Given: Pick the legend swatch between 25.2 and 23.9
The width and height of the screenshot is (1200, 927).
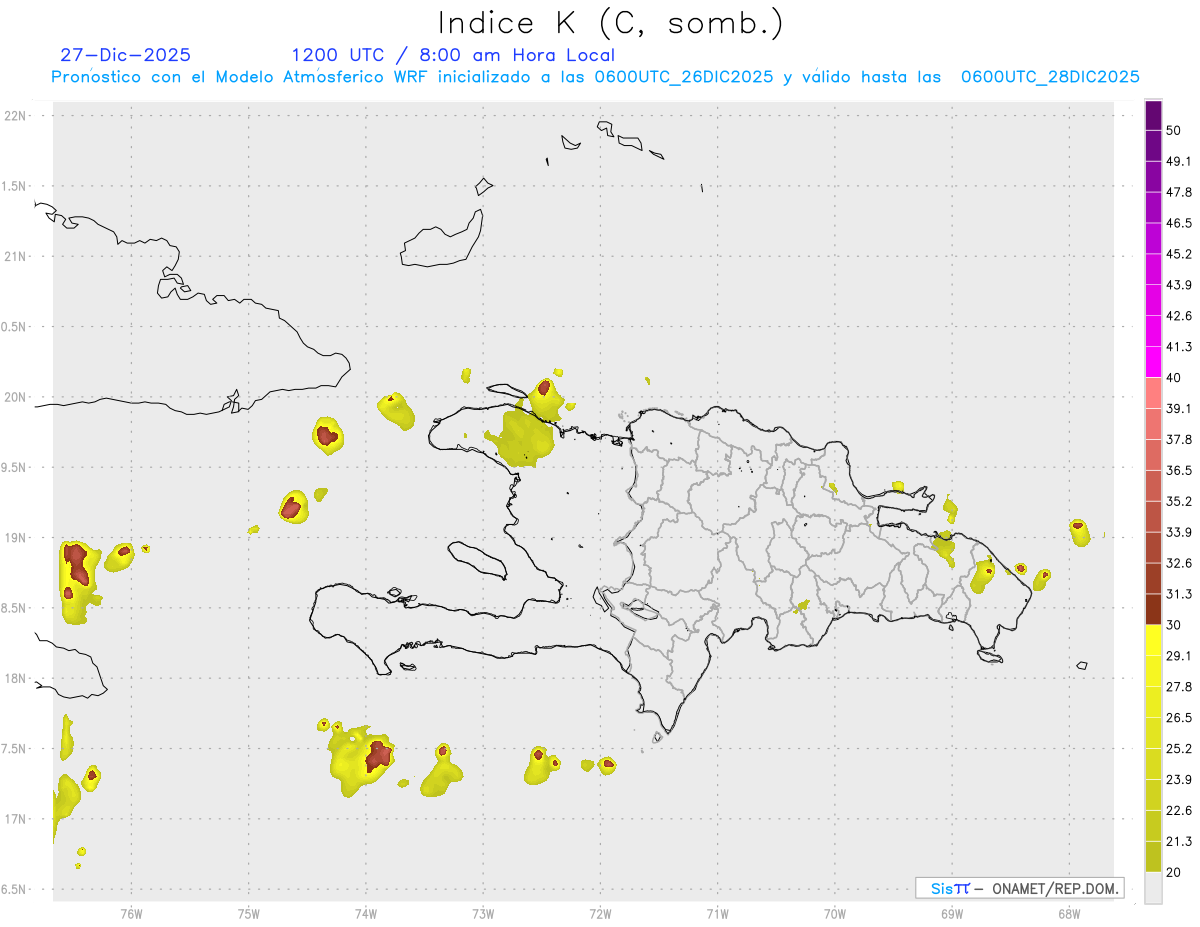Looking at the screenshot, I should pyautogui.click(x=1154, y=765).
